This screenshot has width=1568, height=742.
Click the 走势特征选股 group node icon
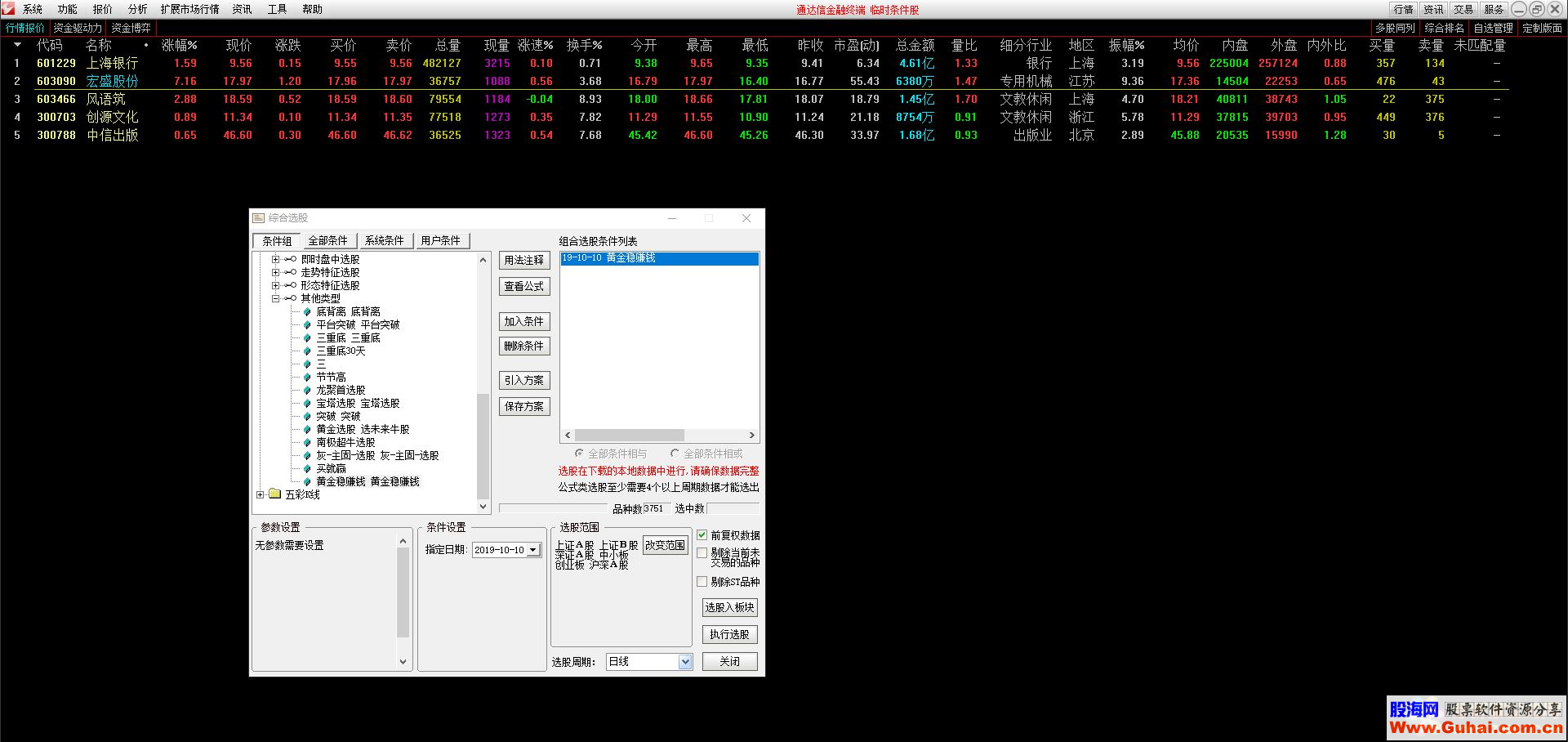point(290,273)
